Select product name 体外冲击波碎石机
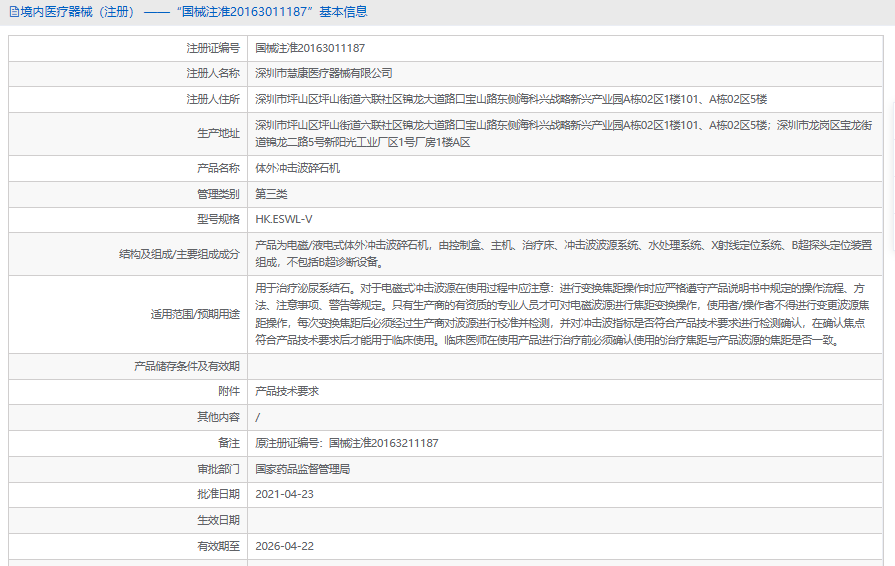This screenshot has width=895, height=566. click(297, 168)
